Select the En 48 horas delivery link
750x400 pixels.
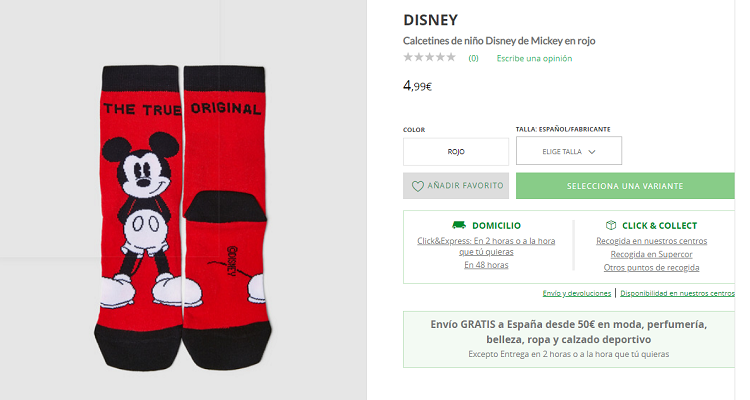tap(486, 265)
